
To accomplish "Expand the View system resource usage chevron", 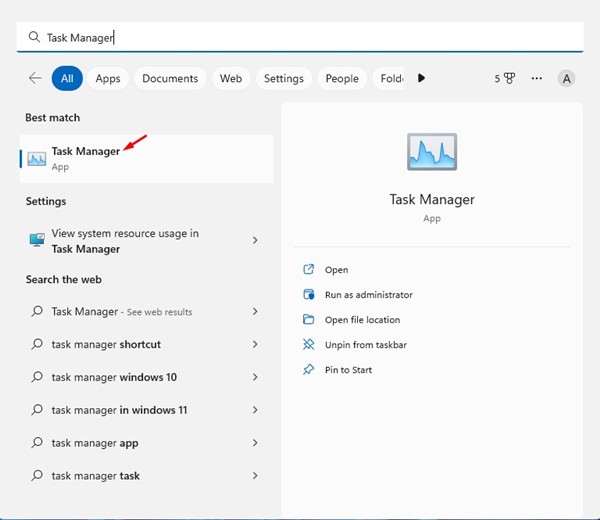I will pyautogui.click(x=255, y=240).
